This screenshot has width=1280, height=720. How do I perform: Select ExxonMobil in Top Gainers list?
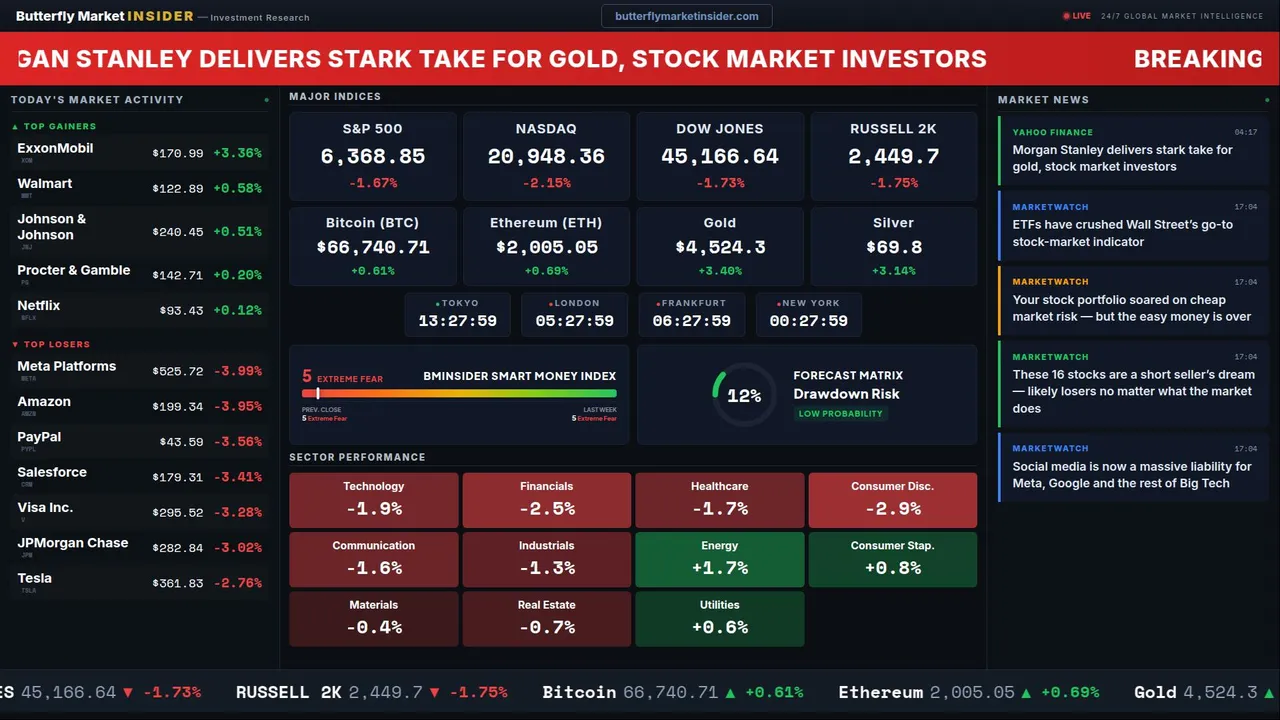point(139,153)
